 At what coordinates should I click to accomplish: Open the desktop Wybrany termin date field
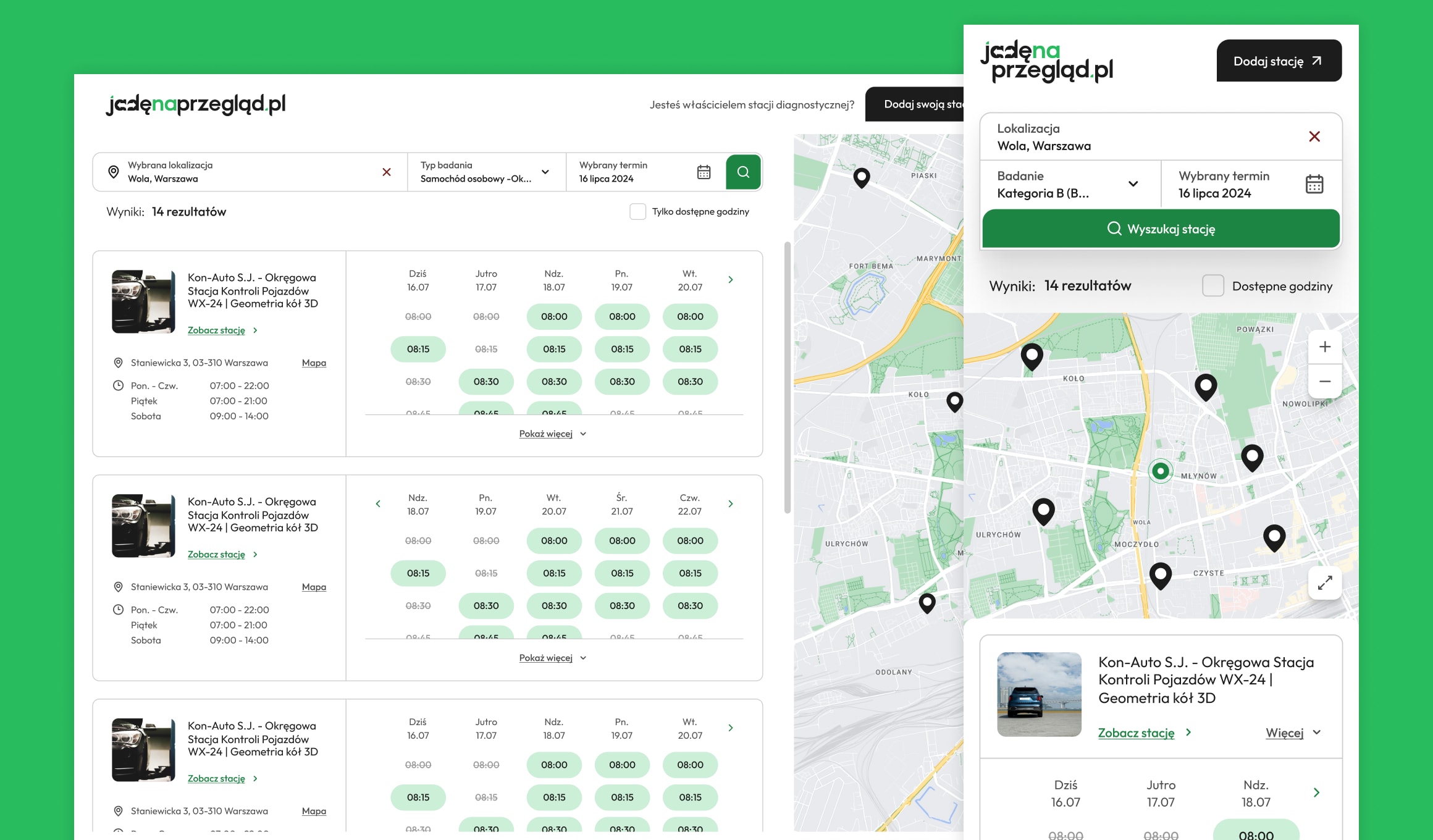pos(645,172)
